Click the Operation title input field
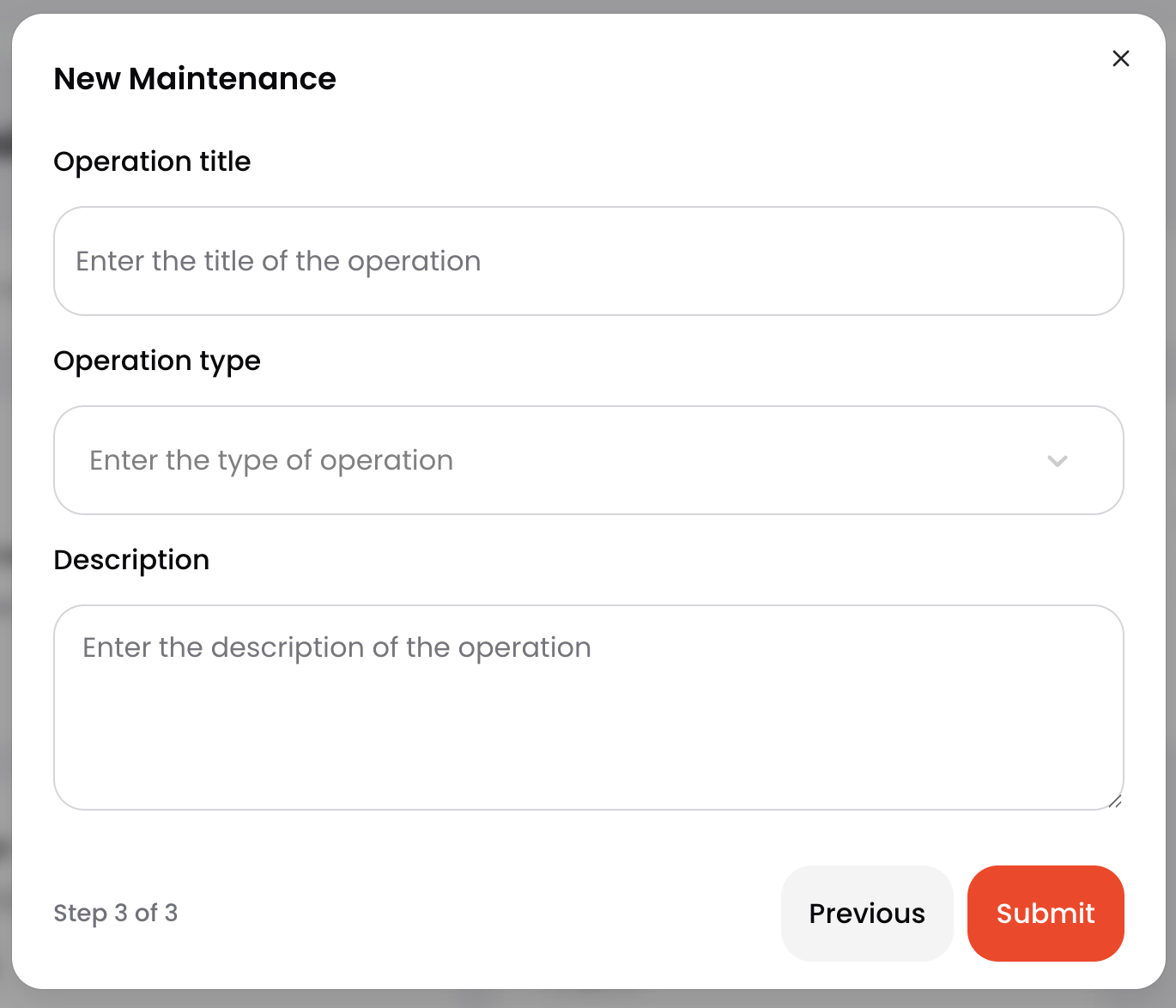 [588, 261]
